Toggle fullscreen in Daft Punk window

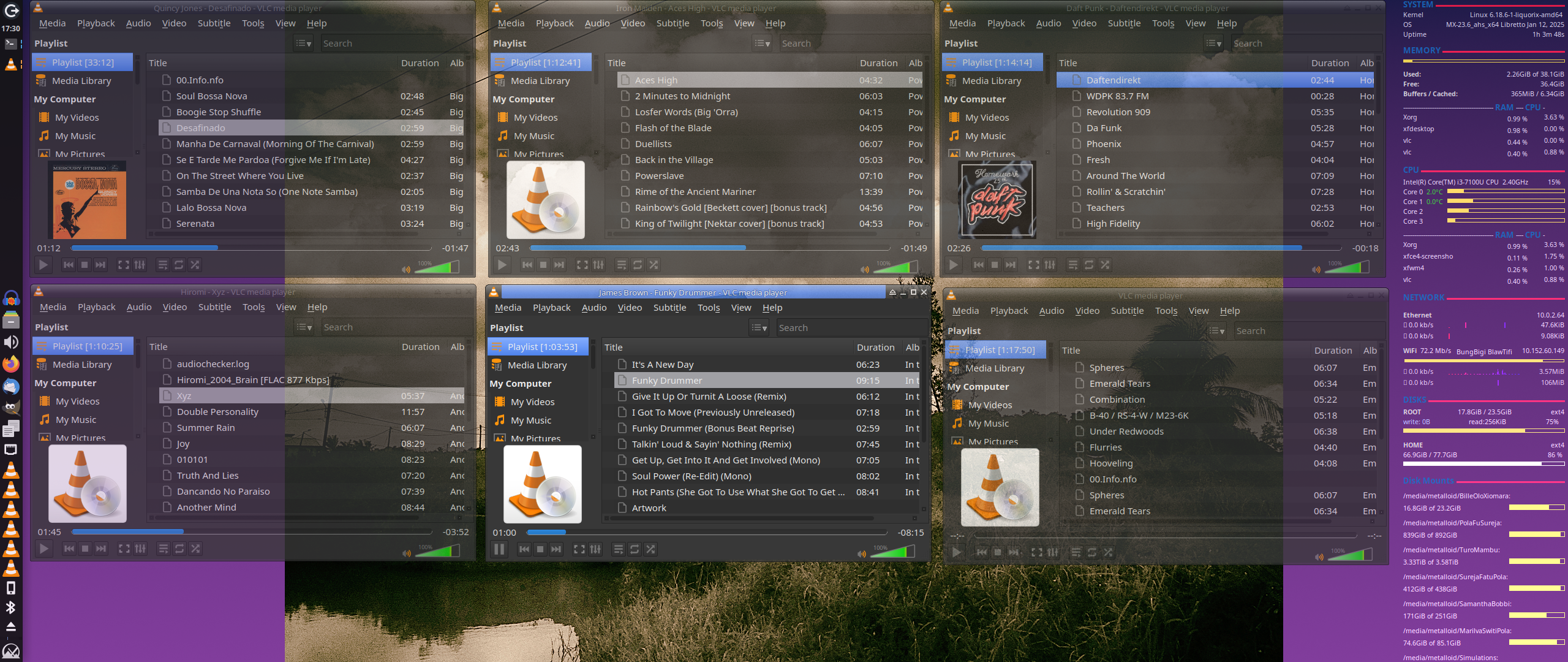point(1034,265)
